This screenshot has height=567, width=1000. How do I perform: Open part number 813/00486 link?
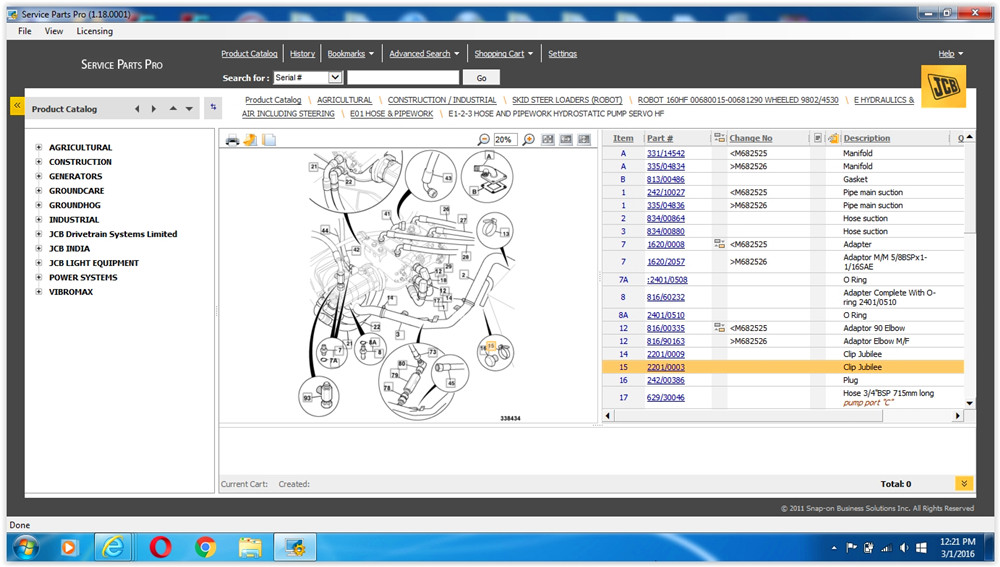pos(665,179)
